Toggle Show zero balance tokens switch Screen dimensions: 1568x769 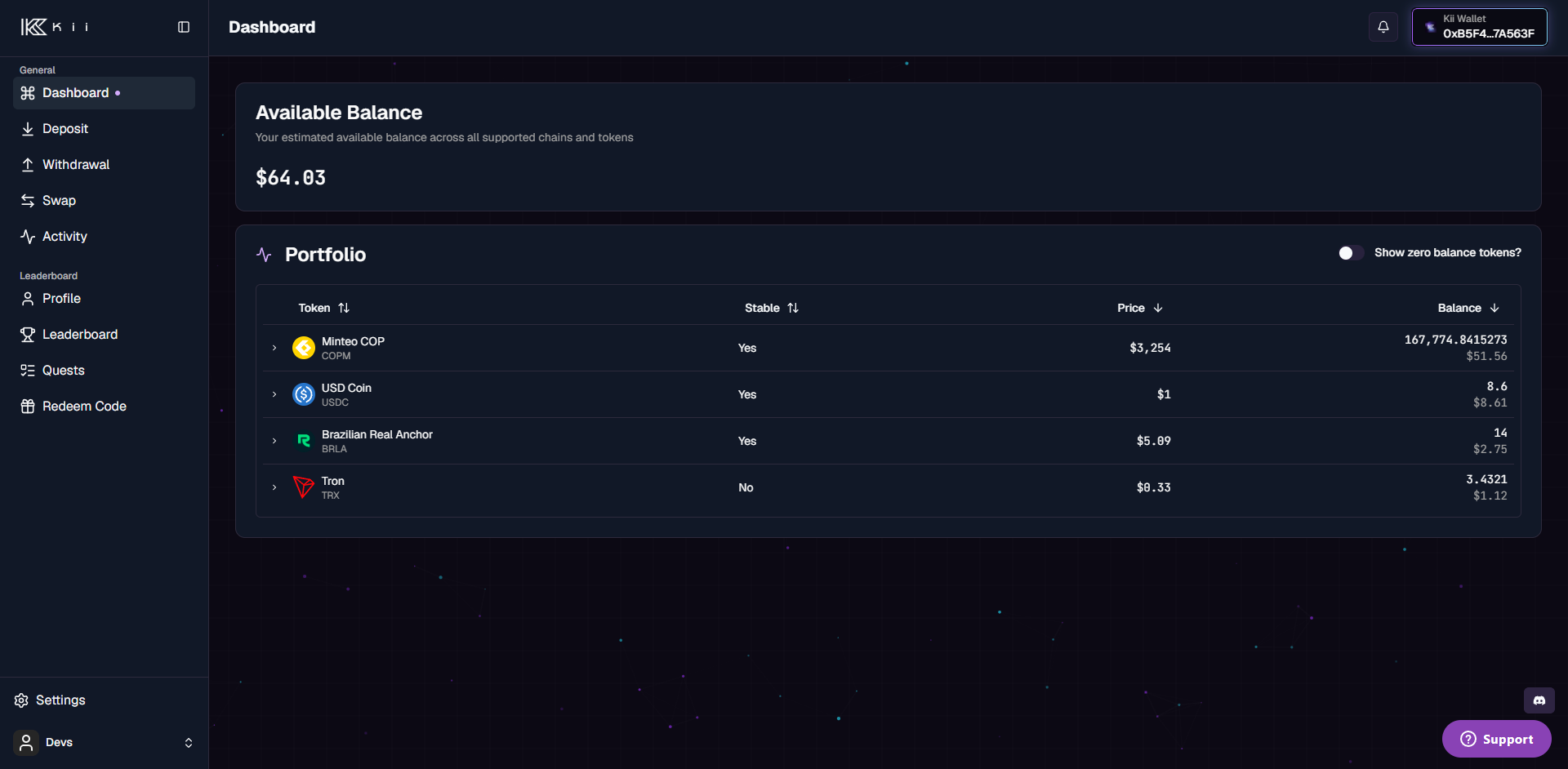point(1351,253)
